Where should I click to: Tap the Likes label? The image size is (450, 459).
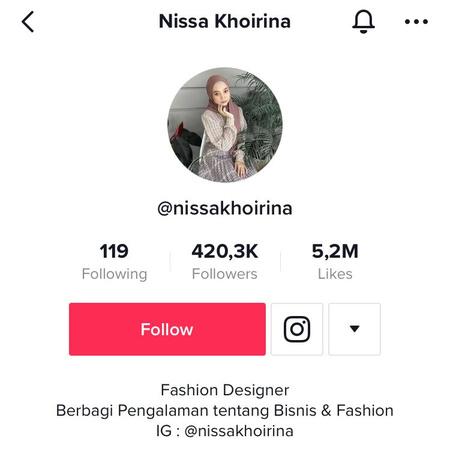(335, 274)
